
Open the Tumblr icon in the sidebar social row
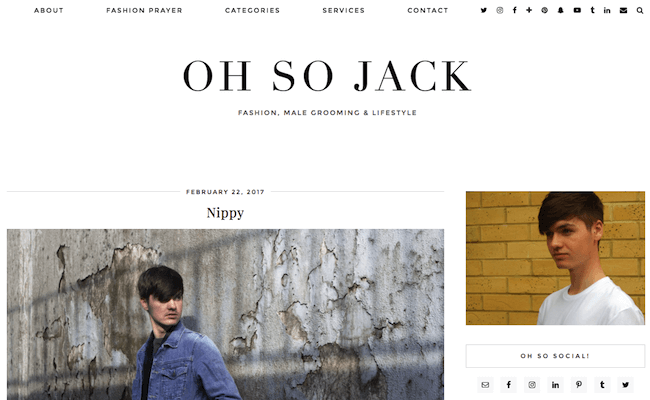[x=602, y=385]
